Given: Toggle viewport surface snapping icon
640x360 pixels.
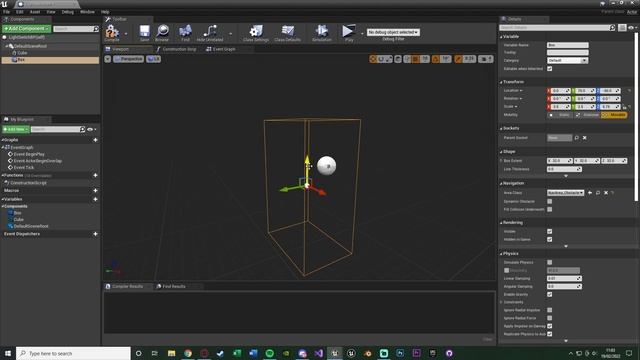Looking at the screenshot, I should [x=407, y=59].
